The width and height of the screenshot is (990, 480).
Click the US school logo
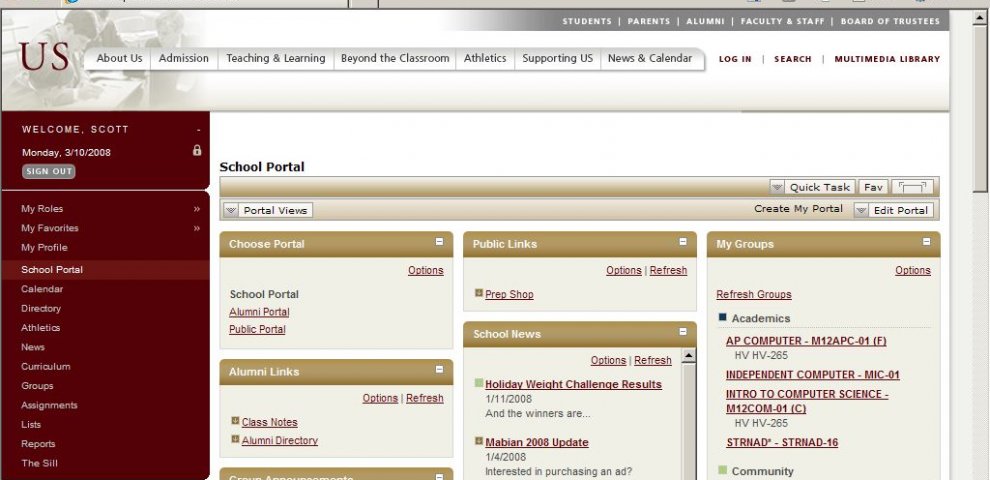(x=44, y=57)
